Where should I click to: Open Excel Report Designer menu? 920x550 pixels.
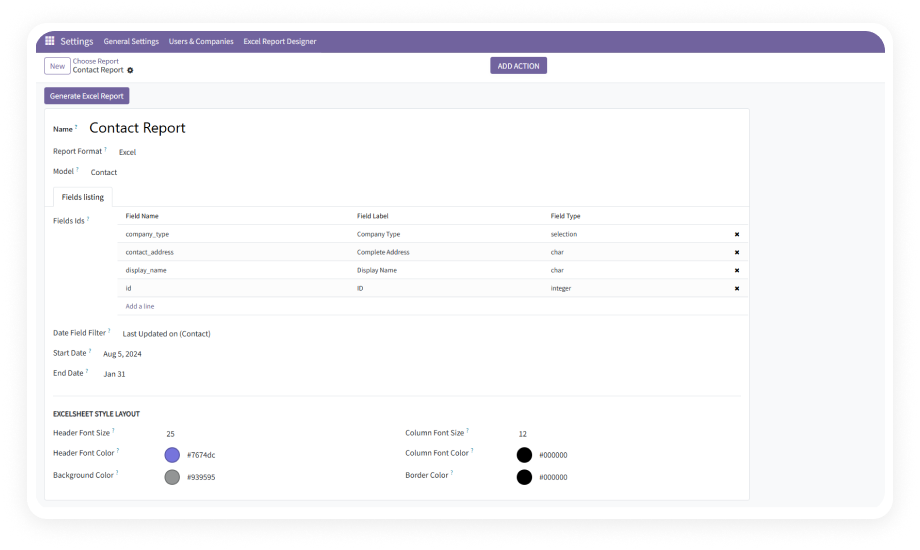[280, 42]
